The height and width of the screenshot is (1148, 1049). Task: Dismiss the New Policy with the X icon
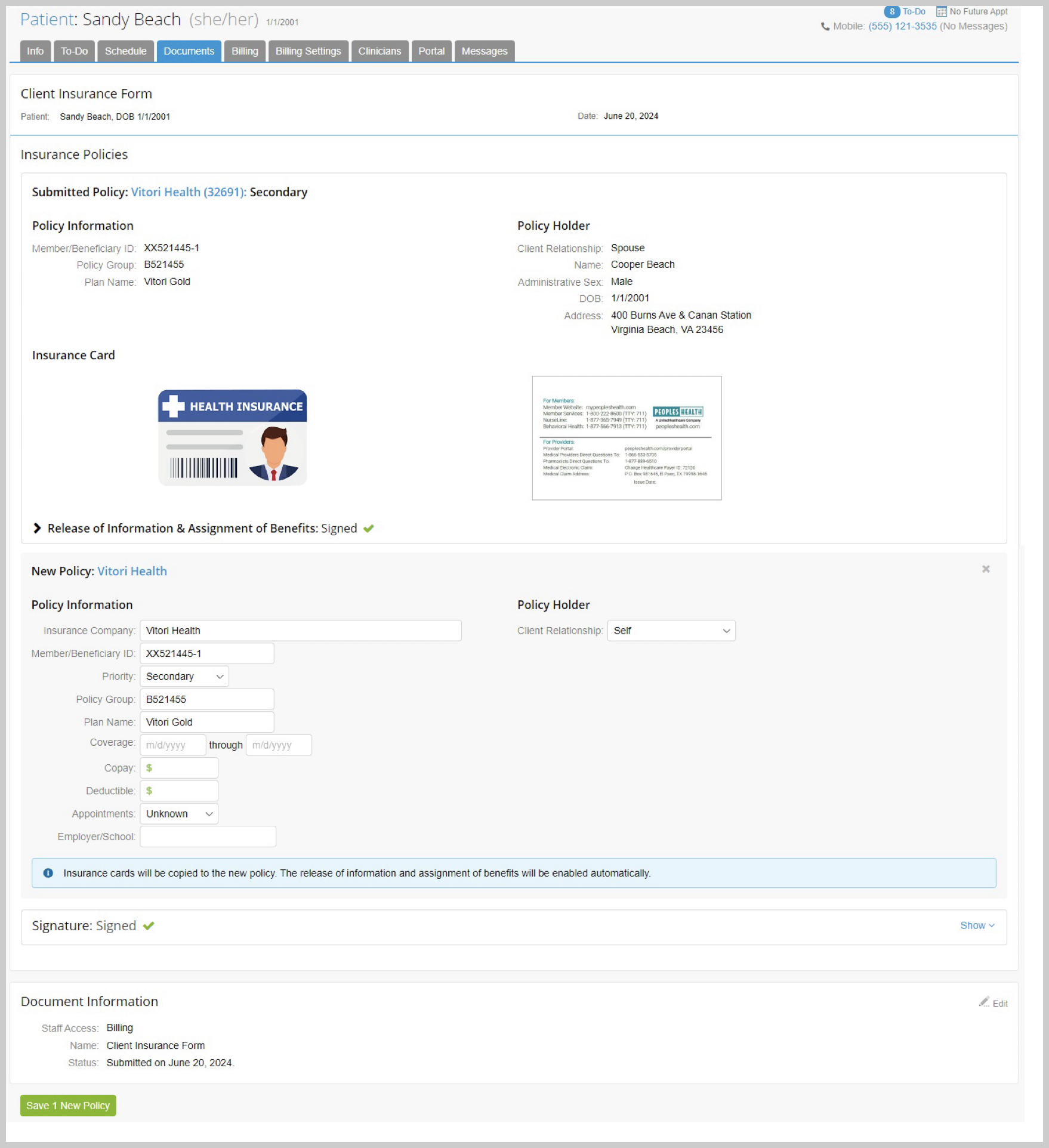(986, 569)
